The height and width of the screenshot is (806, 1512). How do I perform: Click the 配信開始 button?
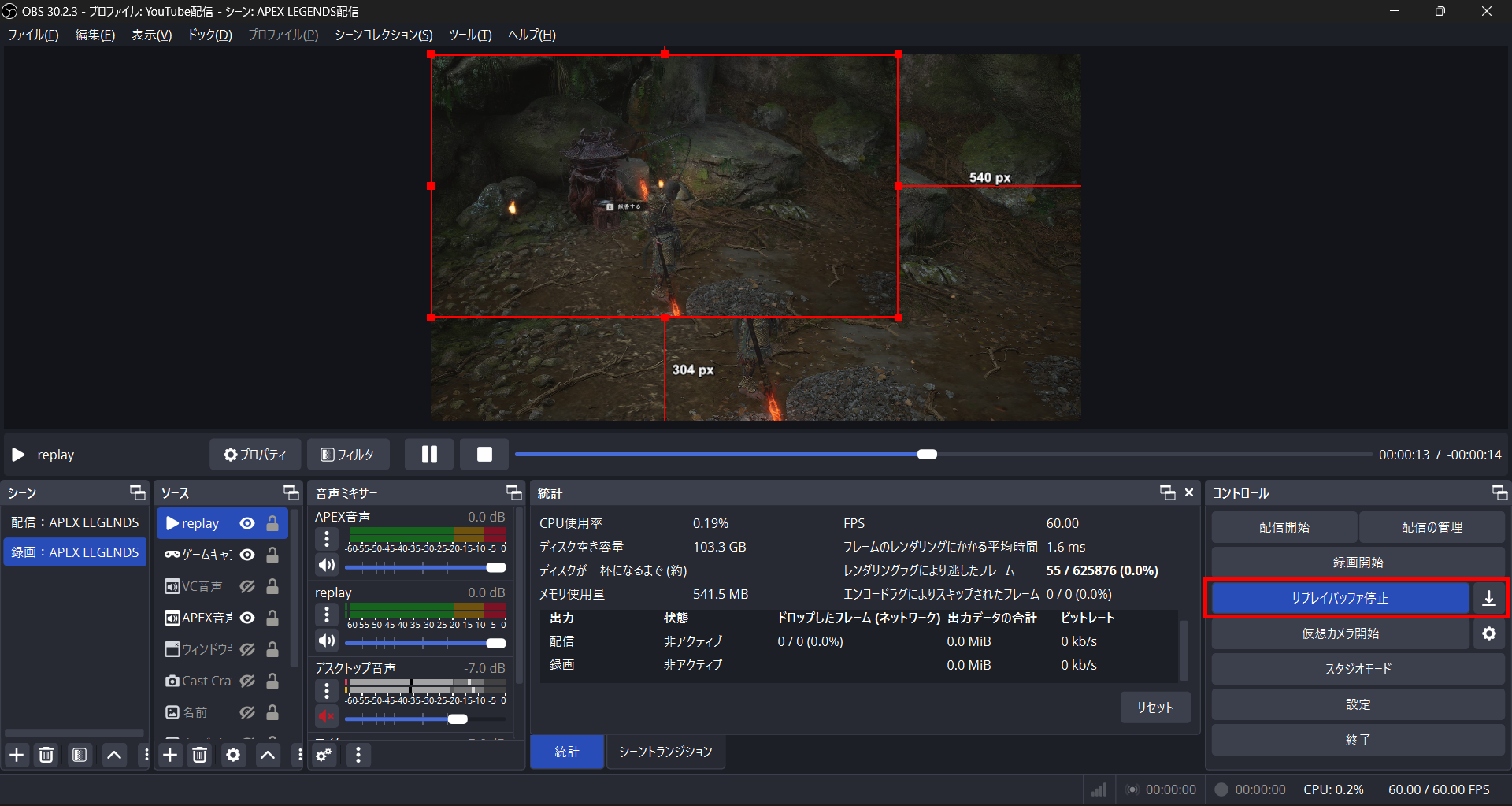pos(1284,527)
